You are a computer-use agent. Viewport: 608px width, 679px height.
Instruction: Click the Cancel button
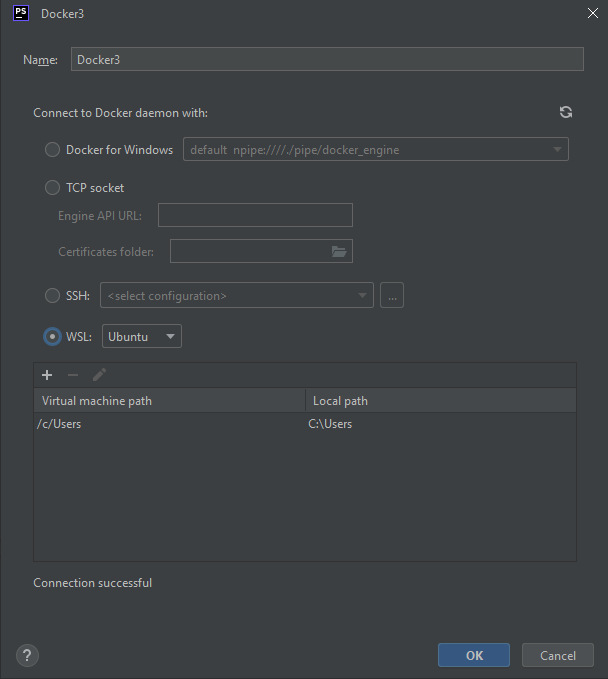click(558, 655)
